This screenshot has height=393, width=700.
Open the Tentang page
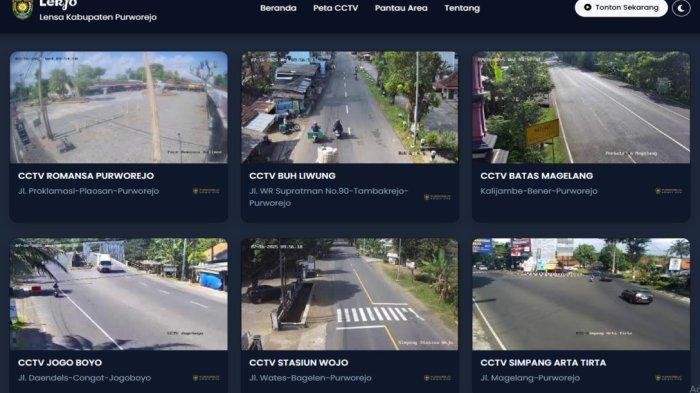tap(462, 8)
